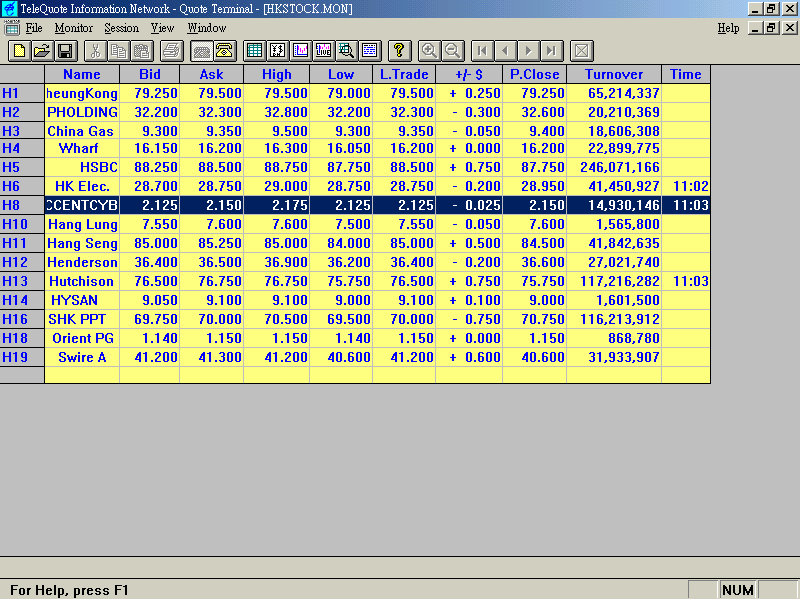The image size is (800, 600).
Task: Select row header H5
Action: (22, 167)
